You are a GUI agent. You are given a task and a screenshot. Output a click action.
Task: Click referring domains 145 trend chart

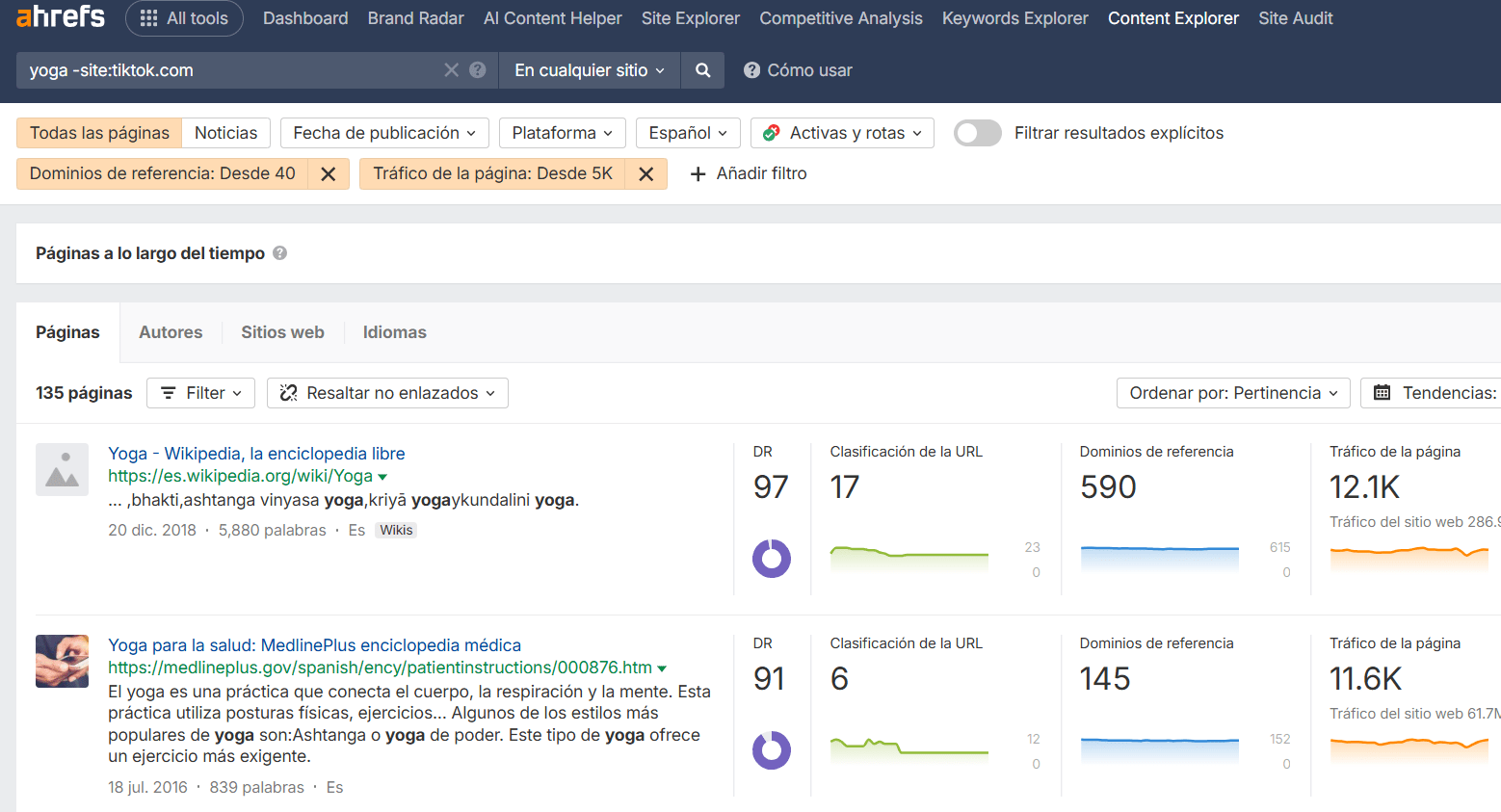tap(1160, 750)
